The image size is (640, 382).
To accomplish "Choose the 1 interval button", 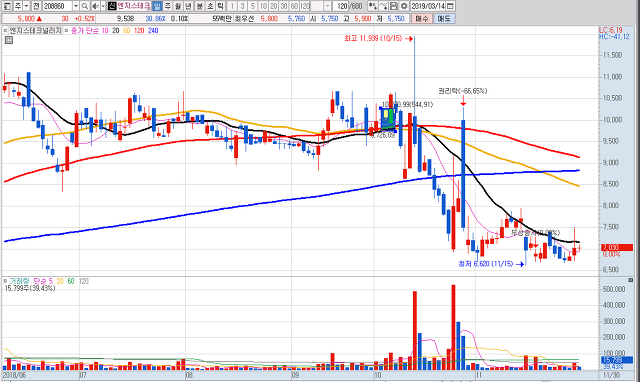I will 232,6.
